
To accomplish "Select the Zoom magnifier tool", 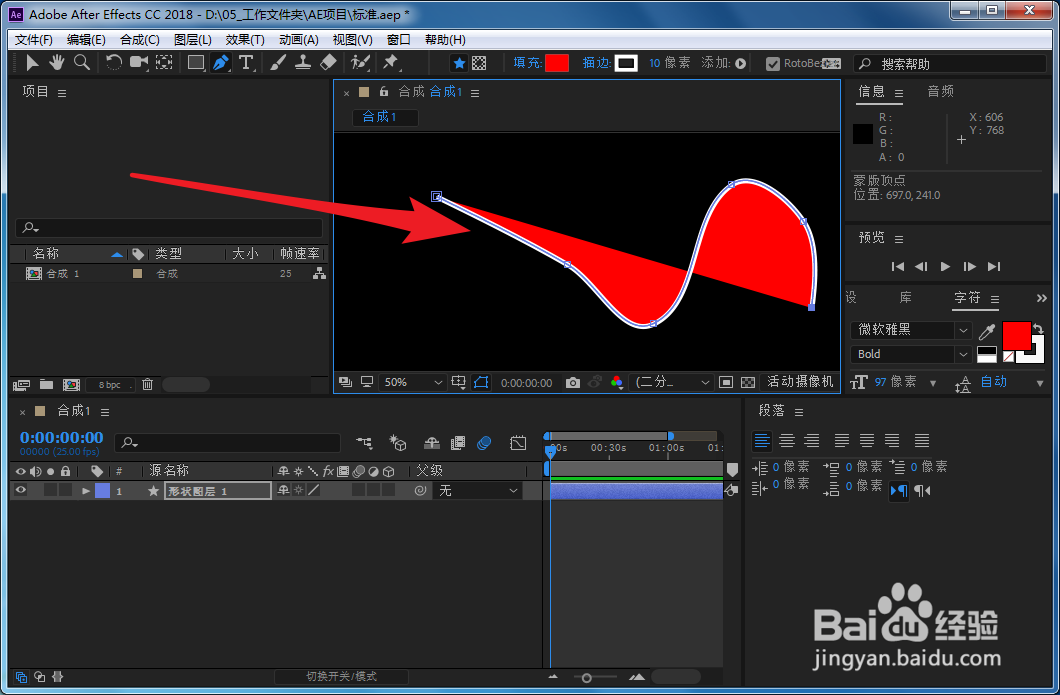I will [82, 63].
